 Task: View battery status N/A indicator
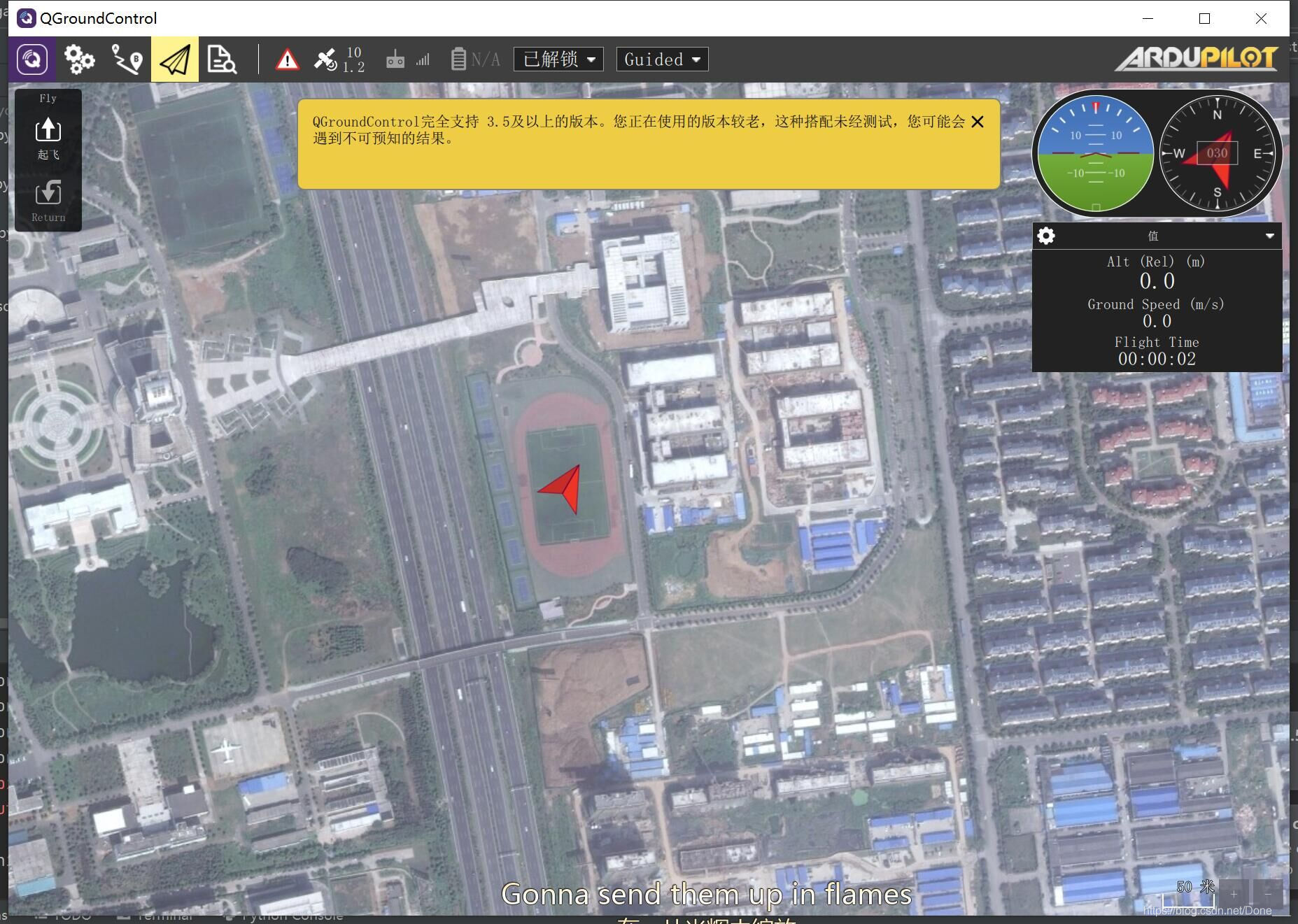pyautogui.click(x=475, y=59)
